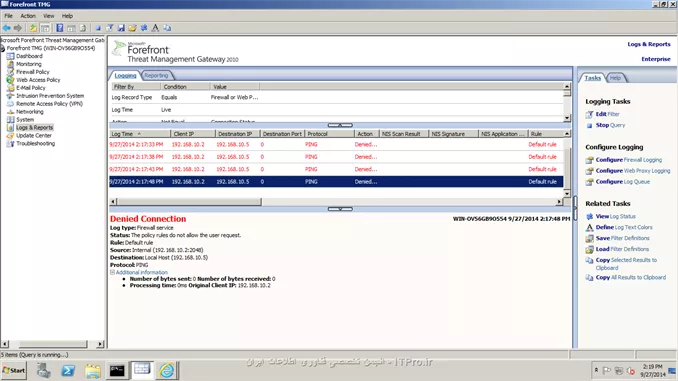Click the icon beside View Log Status
Viewport: 678px width, 381px height.
pyautogui.click(x=589, y=216)
